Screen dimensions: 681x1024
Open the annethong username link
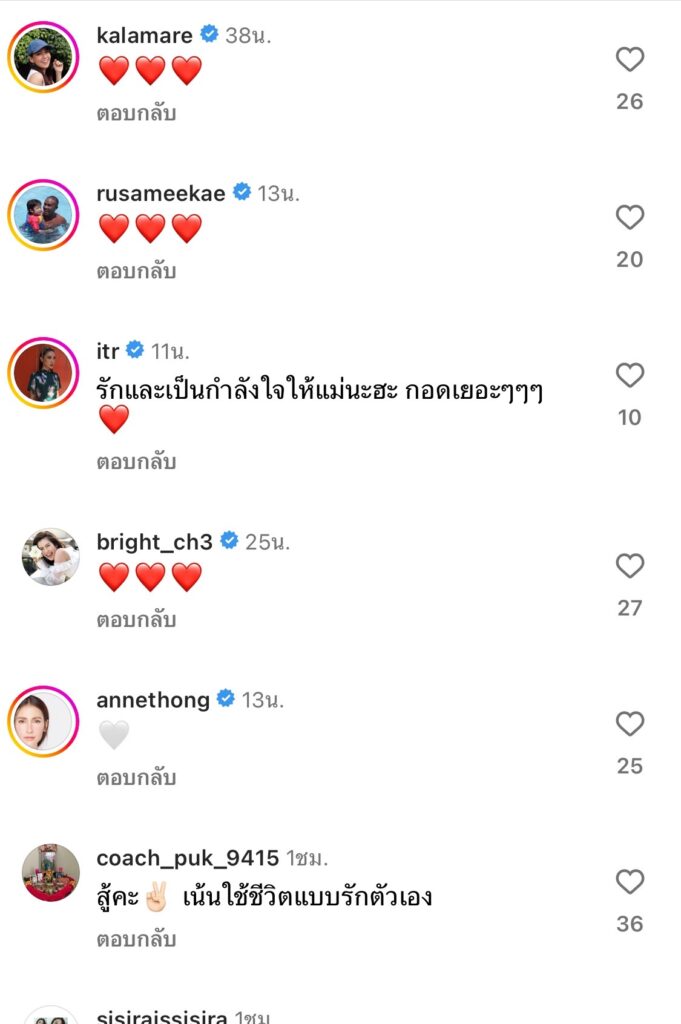[x=153, y=700]
